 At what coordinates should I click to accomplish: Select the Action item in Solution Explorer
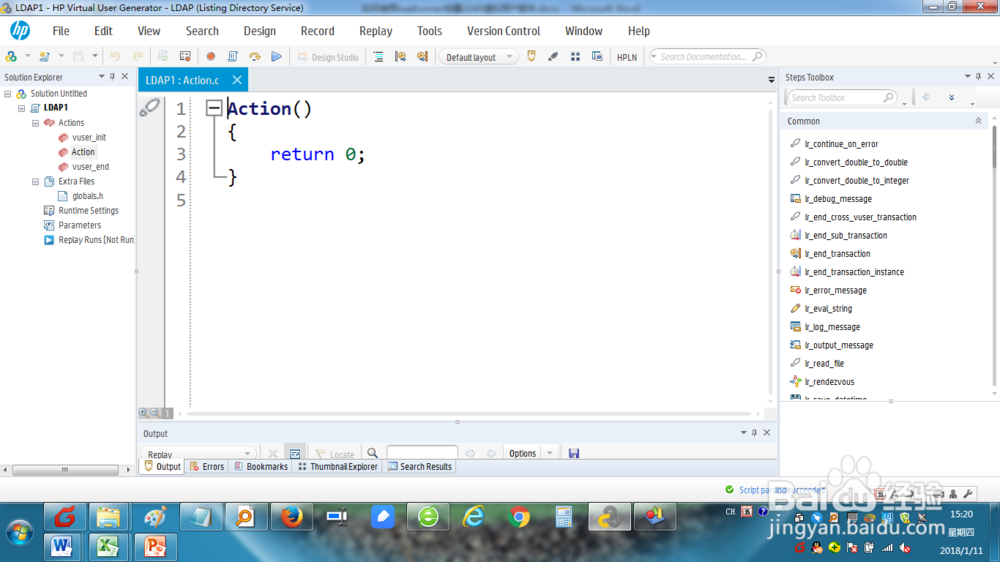click(83, 152)
